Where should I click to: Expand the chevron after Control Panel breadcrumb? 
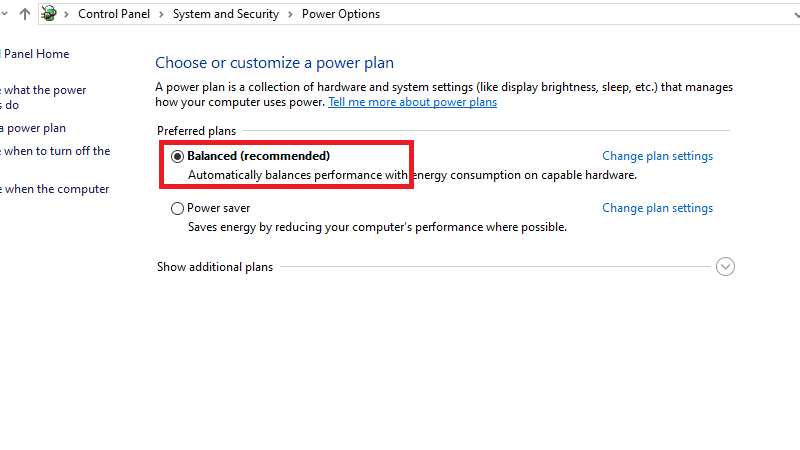[163, 15]
